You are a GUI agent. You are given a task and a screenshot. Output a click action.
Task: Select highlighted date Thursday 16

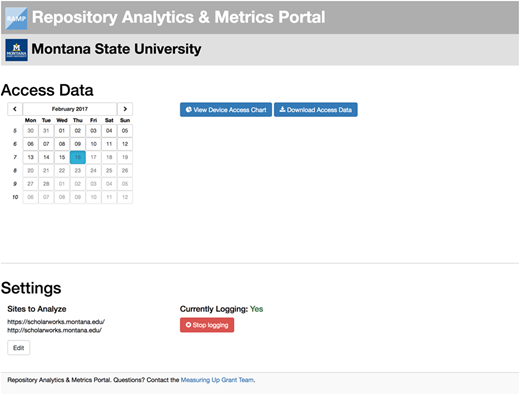78,157
